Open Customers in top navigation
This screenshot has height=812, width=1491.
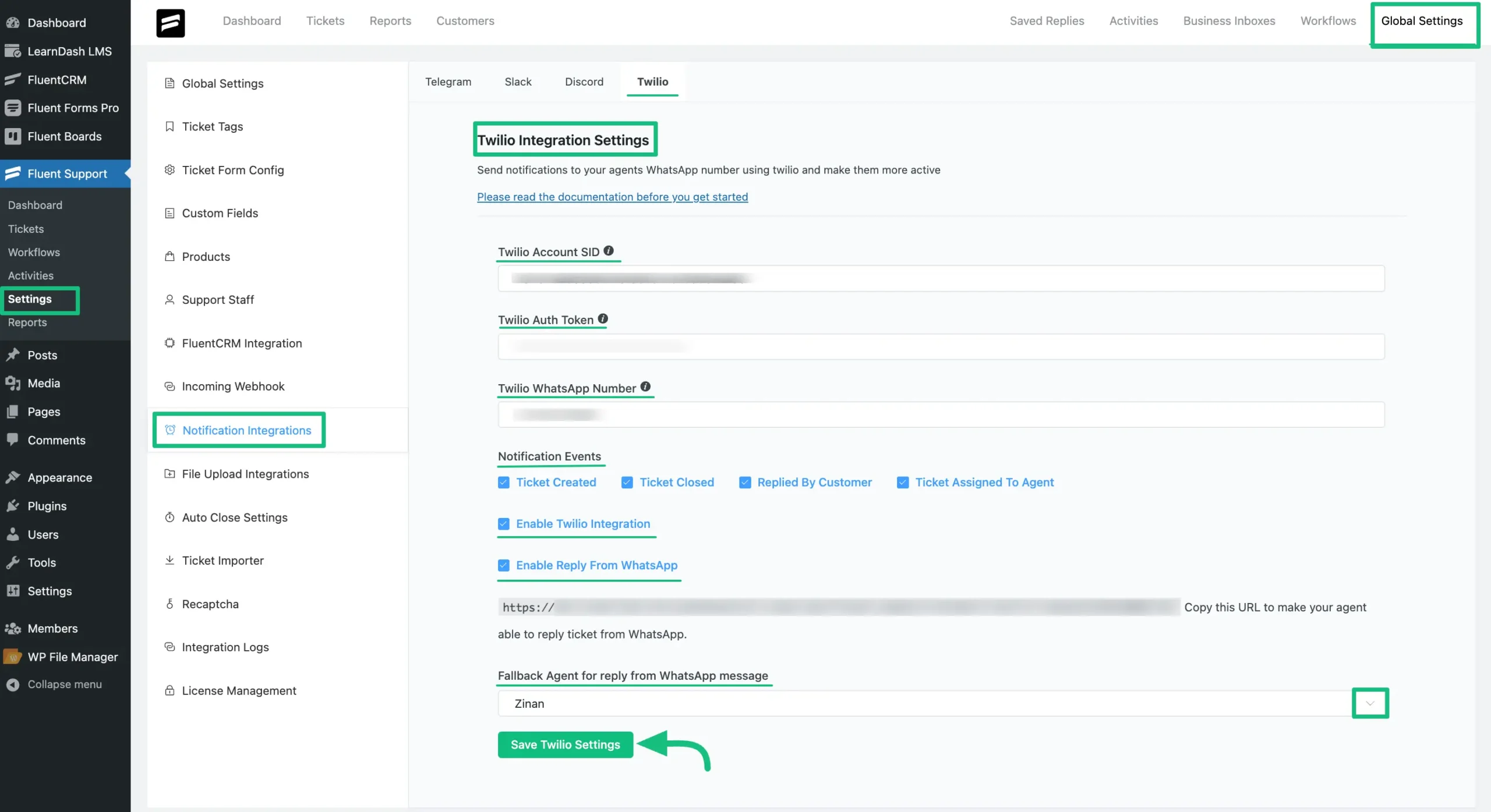465,21
